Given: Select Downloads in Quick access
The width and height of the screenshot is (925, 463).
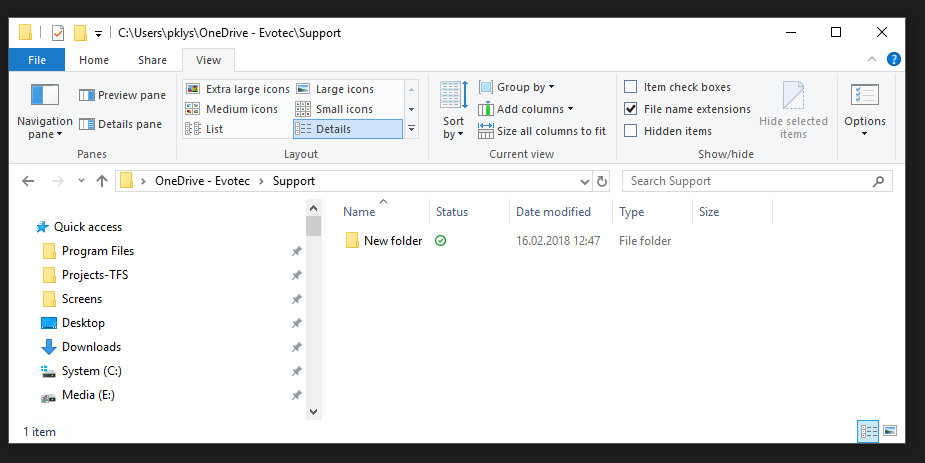Looking at the screenshot, I should [91, 347].
